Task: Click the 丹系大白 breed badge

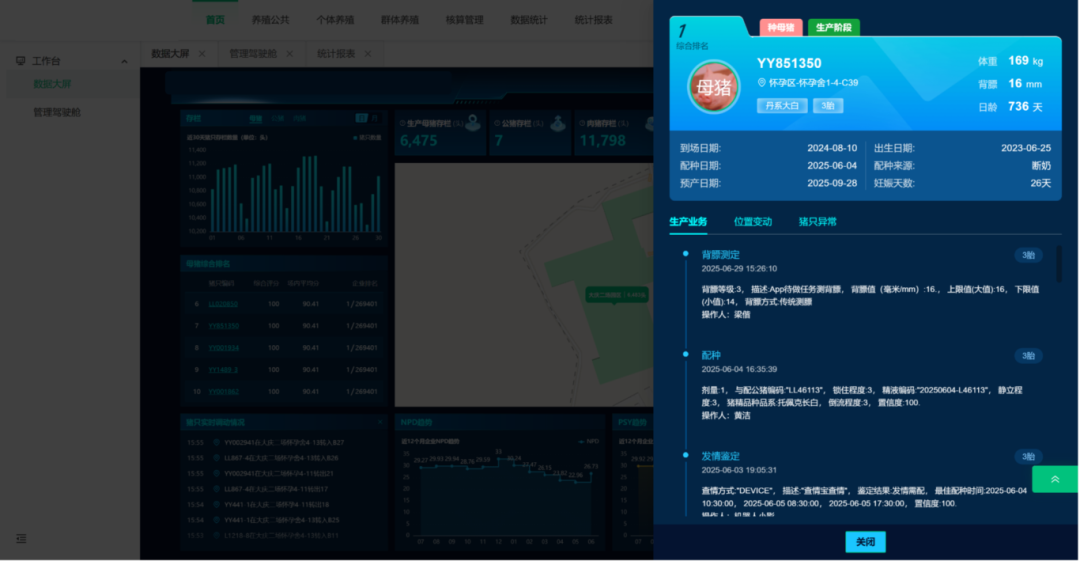Action: pos(782,105)
